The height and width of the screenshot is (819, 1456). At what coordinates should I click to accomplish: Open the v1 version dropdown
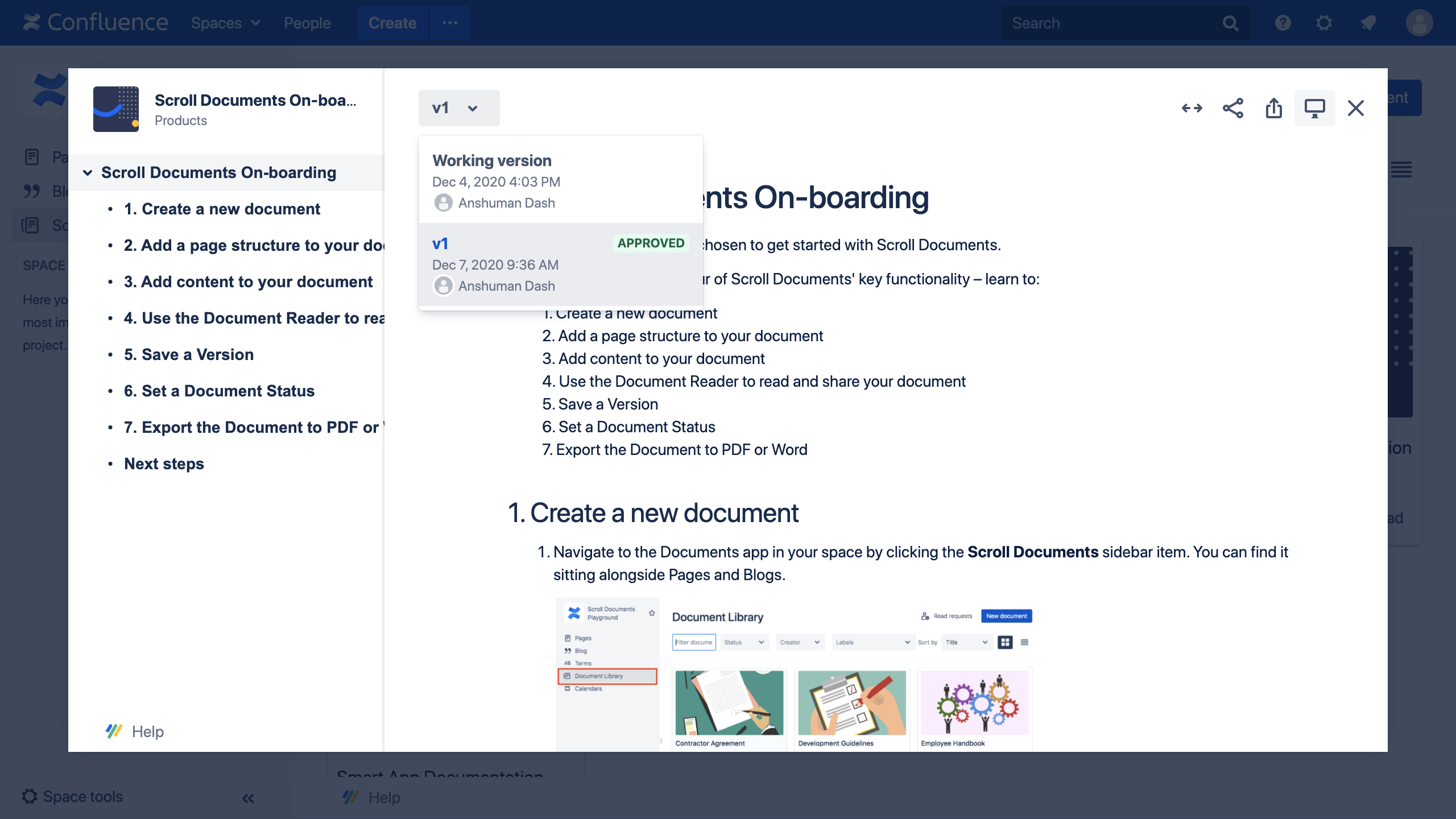(x=458, y=108)
